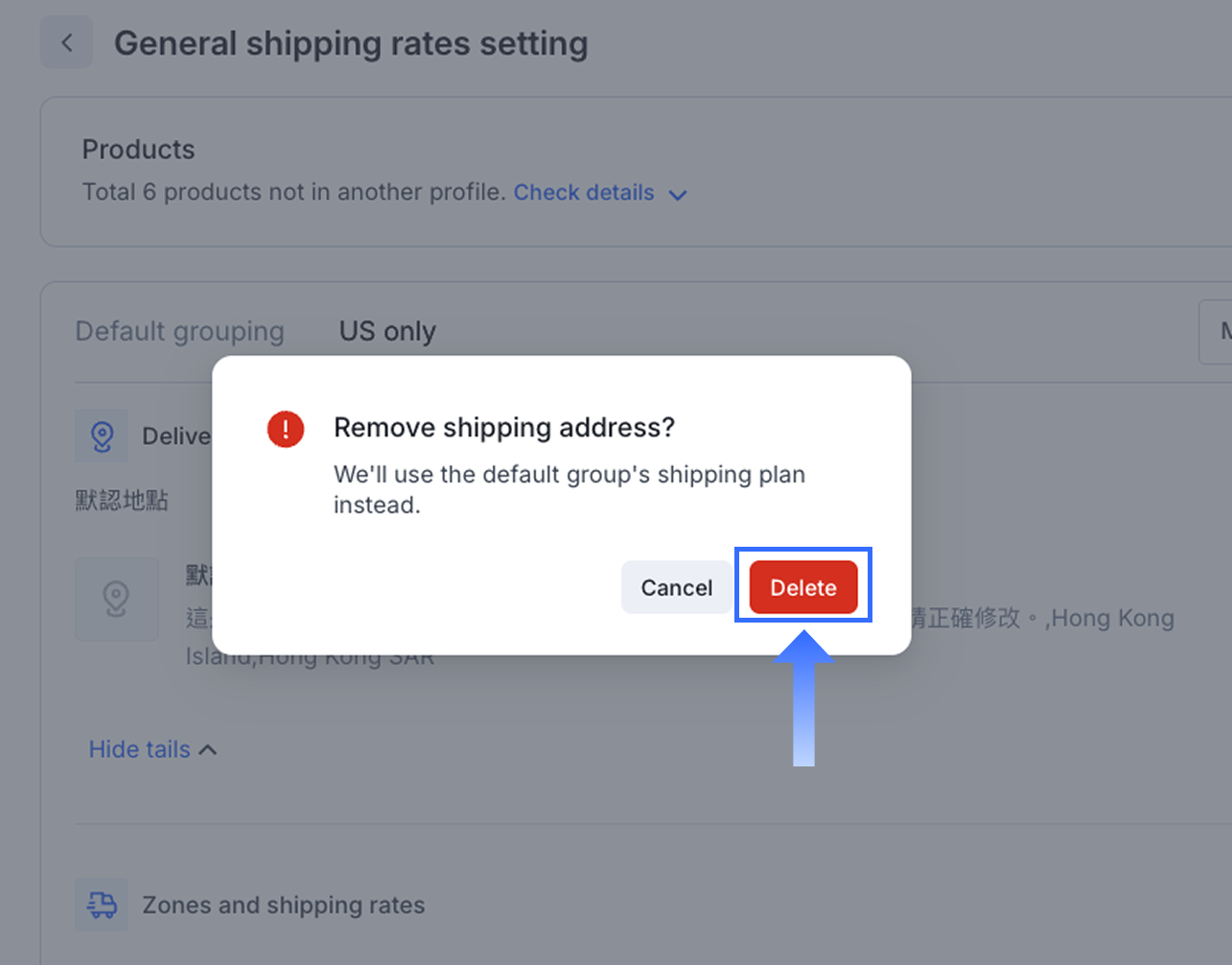Click the Hide tails link

[140, 749]
